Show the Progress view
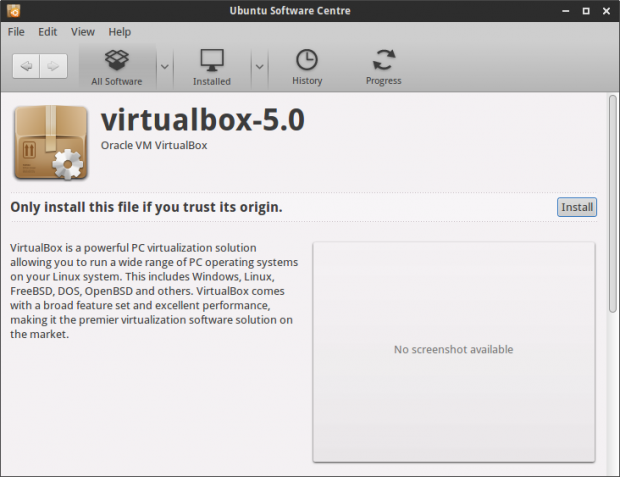The width and height of the screenshot is (620, 477). coord(384,67)
